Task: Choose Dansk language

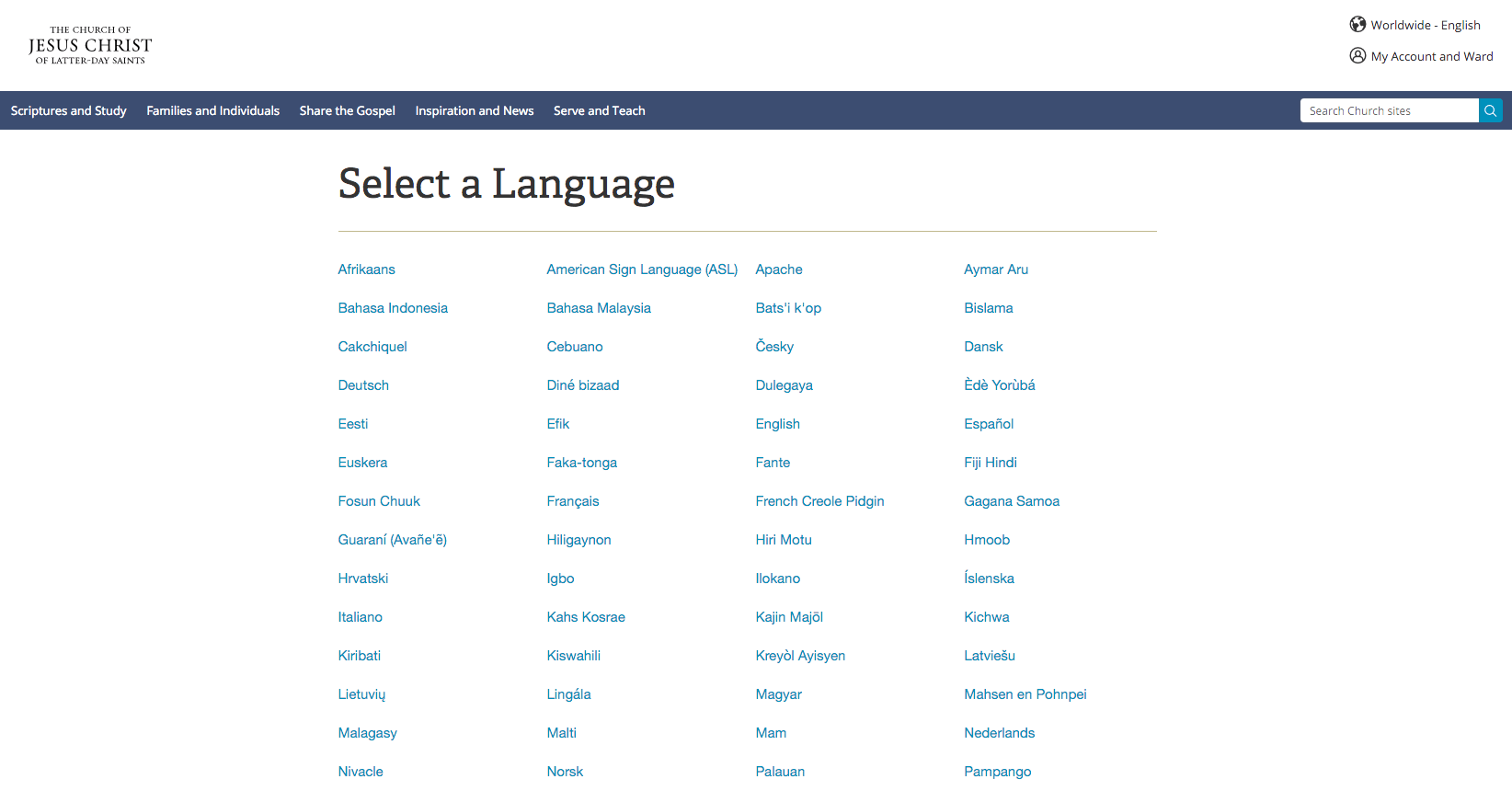Action: (983, 347)
